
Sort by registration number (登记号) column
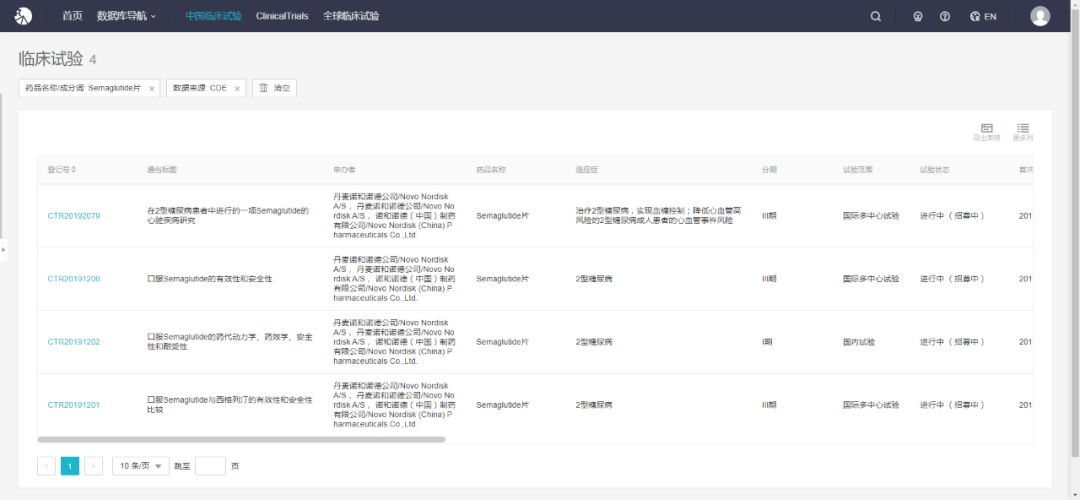[x=61, y=169]
